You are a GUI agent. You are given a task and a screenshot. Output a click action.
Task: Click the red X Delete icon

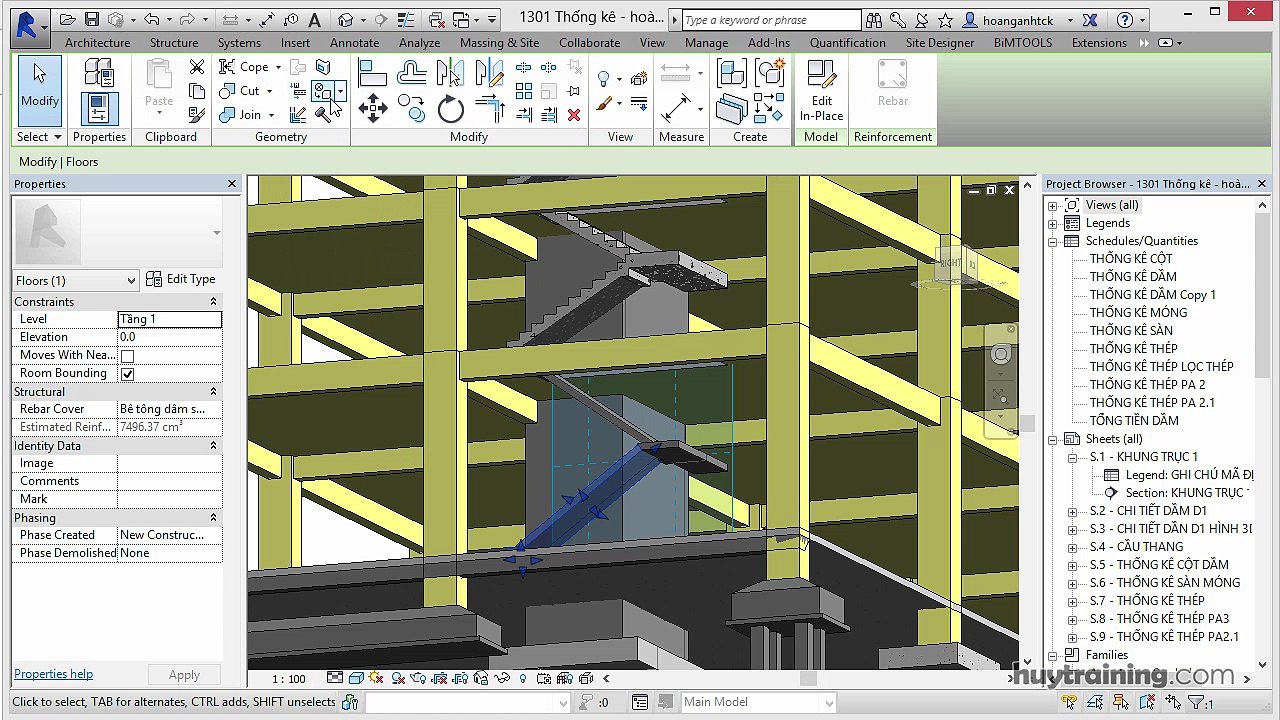point(574,115)
